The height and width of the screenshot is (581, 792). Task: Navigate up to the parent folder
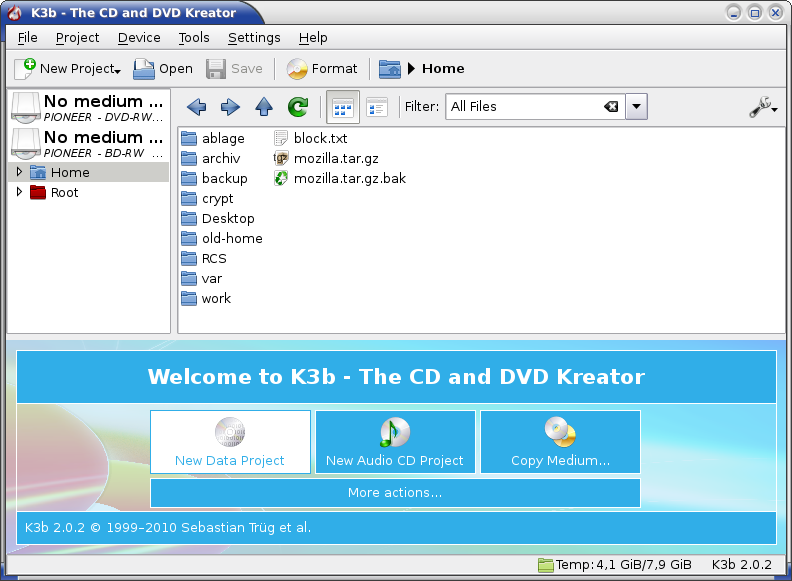tap(263, 107)
